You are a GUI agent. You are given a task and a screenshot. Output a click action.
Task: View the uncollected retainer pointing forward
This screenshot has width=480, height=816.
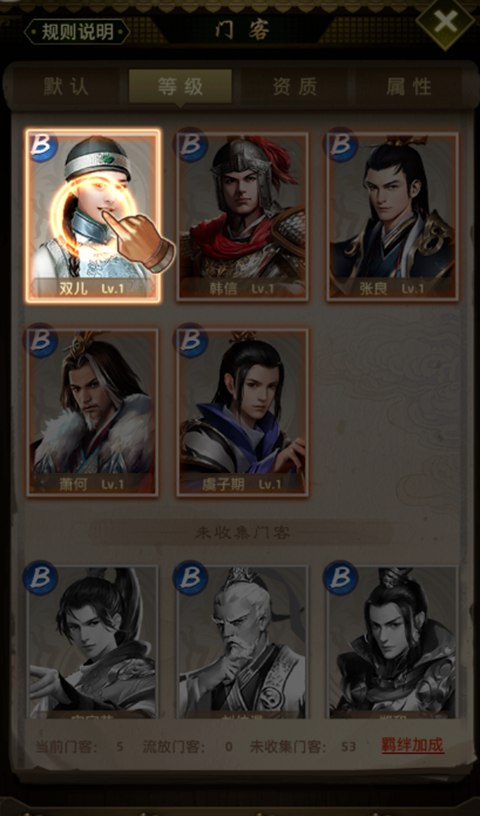pyautogui.click(x=93, y=642)
